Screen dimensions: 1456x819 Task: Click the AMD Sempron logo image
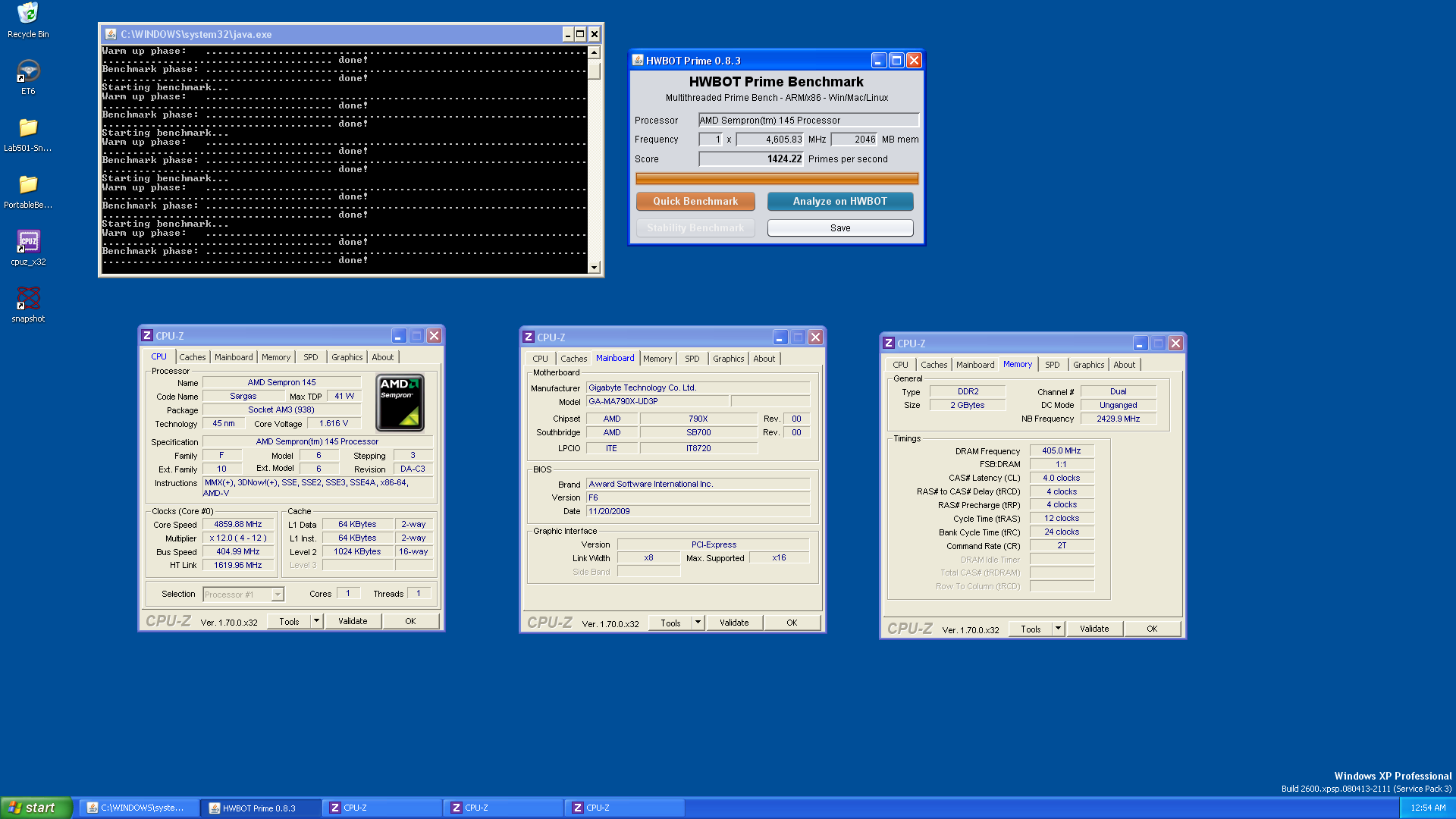[400, 403]
